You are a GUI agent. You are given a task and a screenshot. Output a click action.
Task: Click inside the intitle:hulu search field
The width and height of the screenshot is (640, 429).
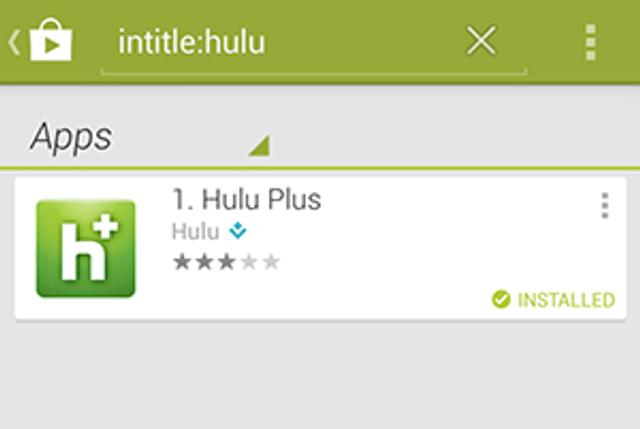click(314, 45)
